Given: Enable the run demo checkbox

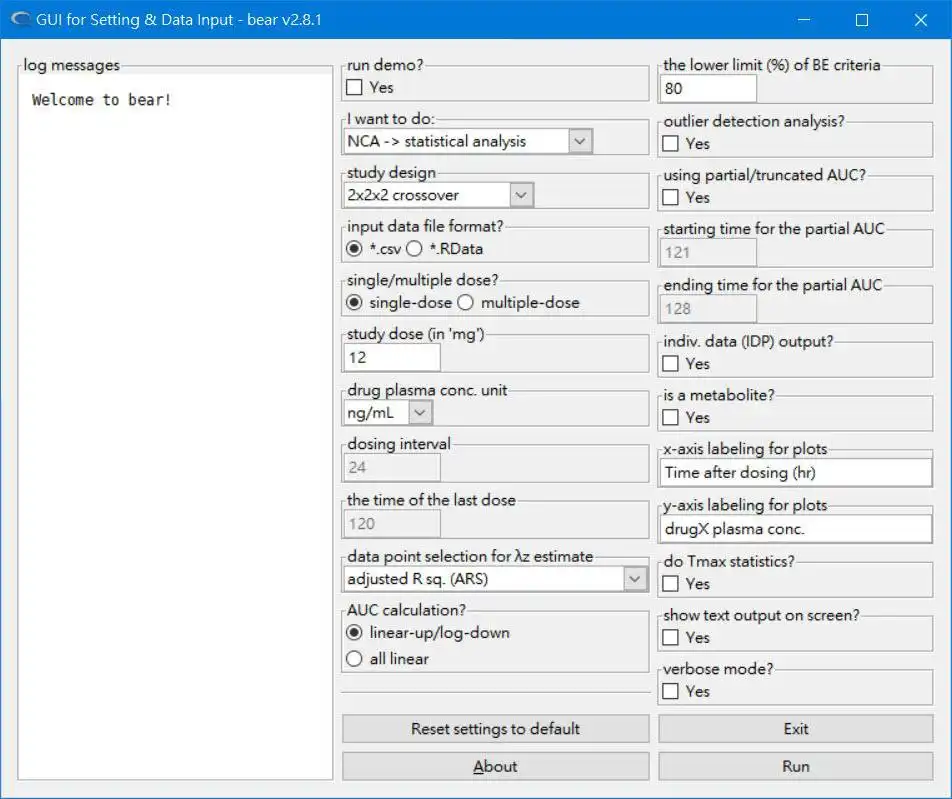Looking at the screenshot, I should (354, 87).
